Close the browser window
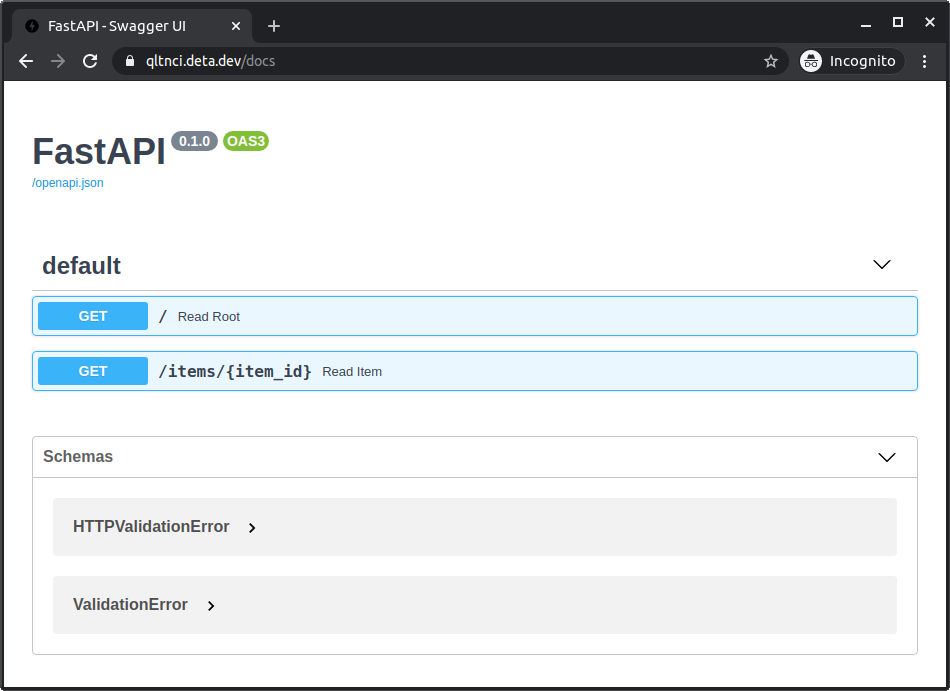This screenshot has height=691, width=950. (930, 22)
